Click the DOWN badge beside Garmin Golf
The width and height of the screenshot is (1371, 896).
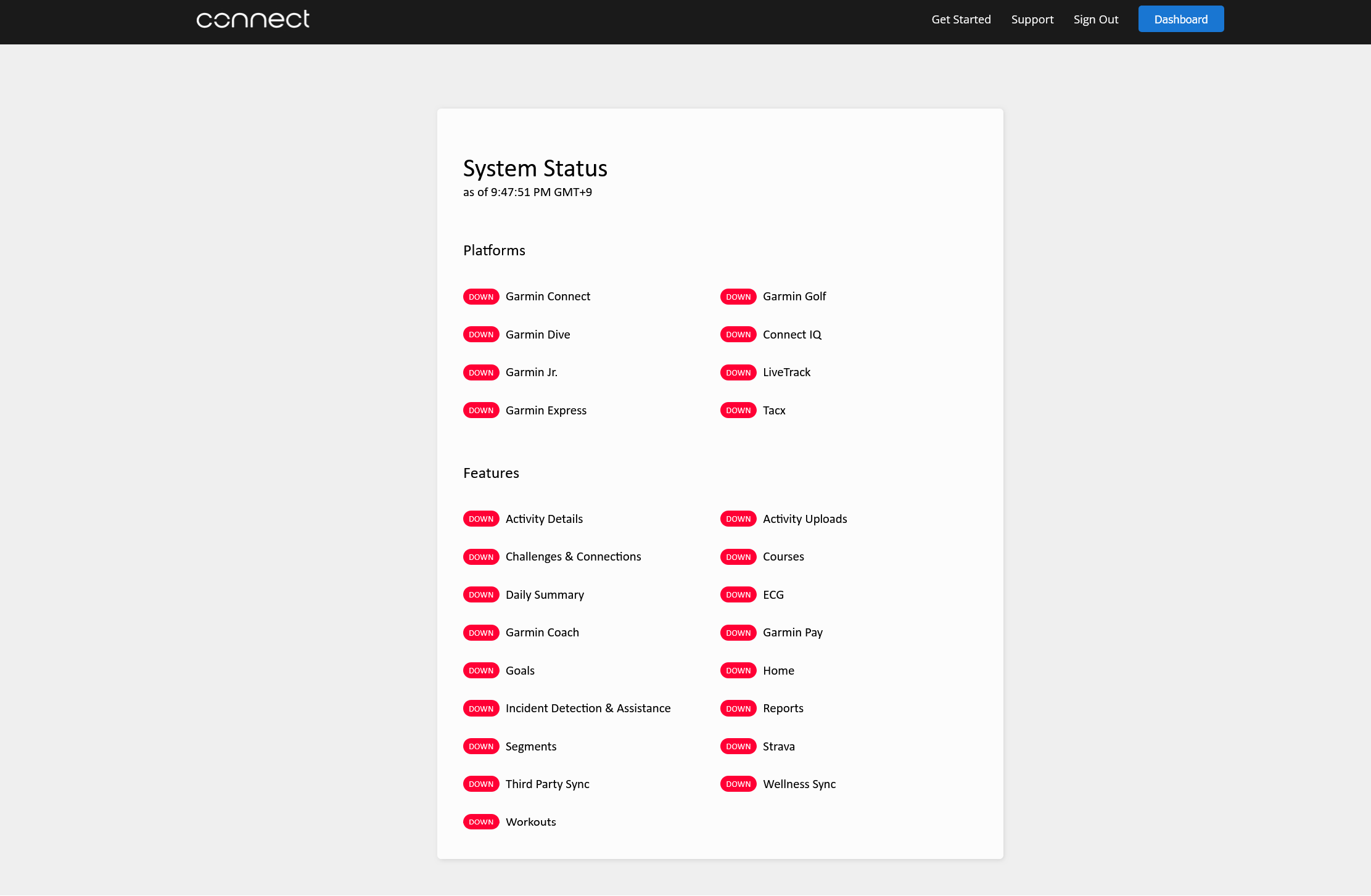pos(738,297)
